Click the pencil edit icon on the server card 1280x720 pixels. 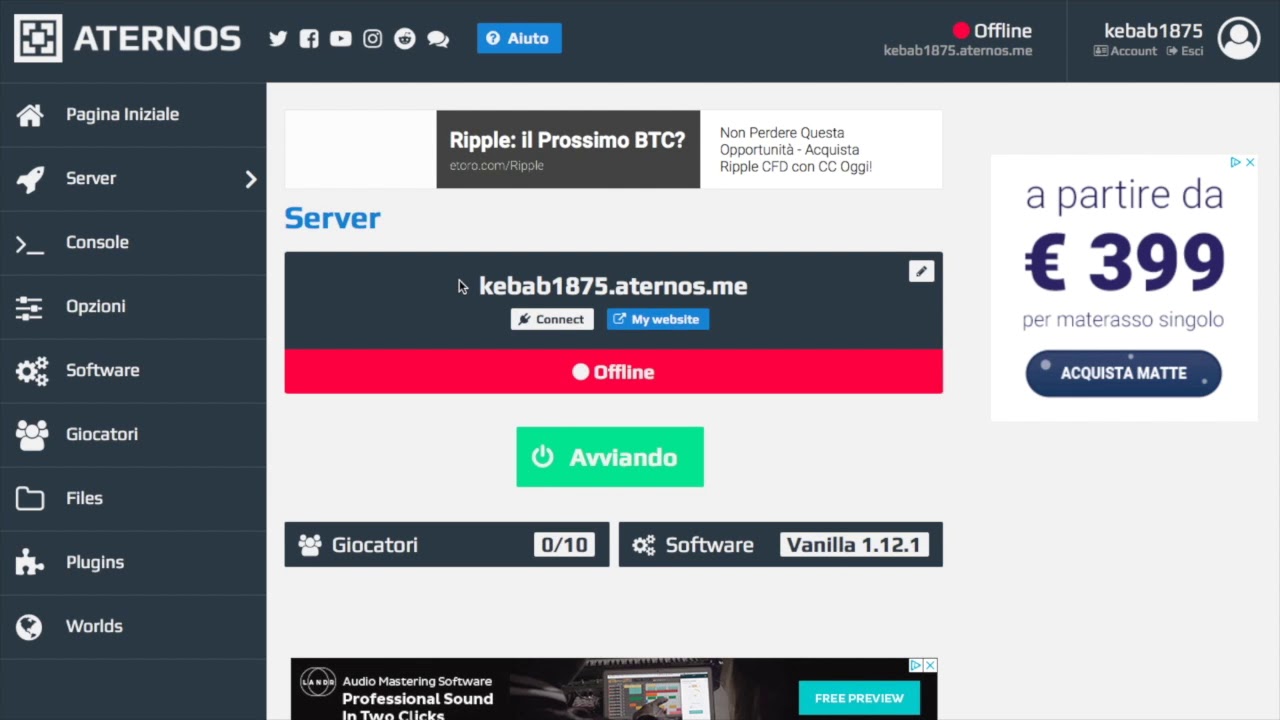pos(921,271)
